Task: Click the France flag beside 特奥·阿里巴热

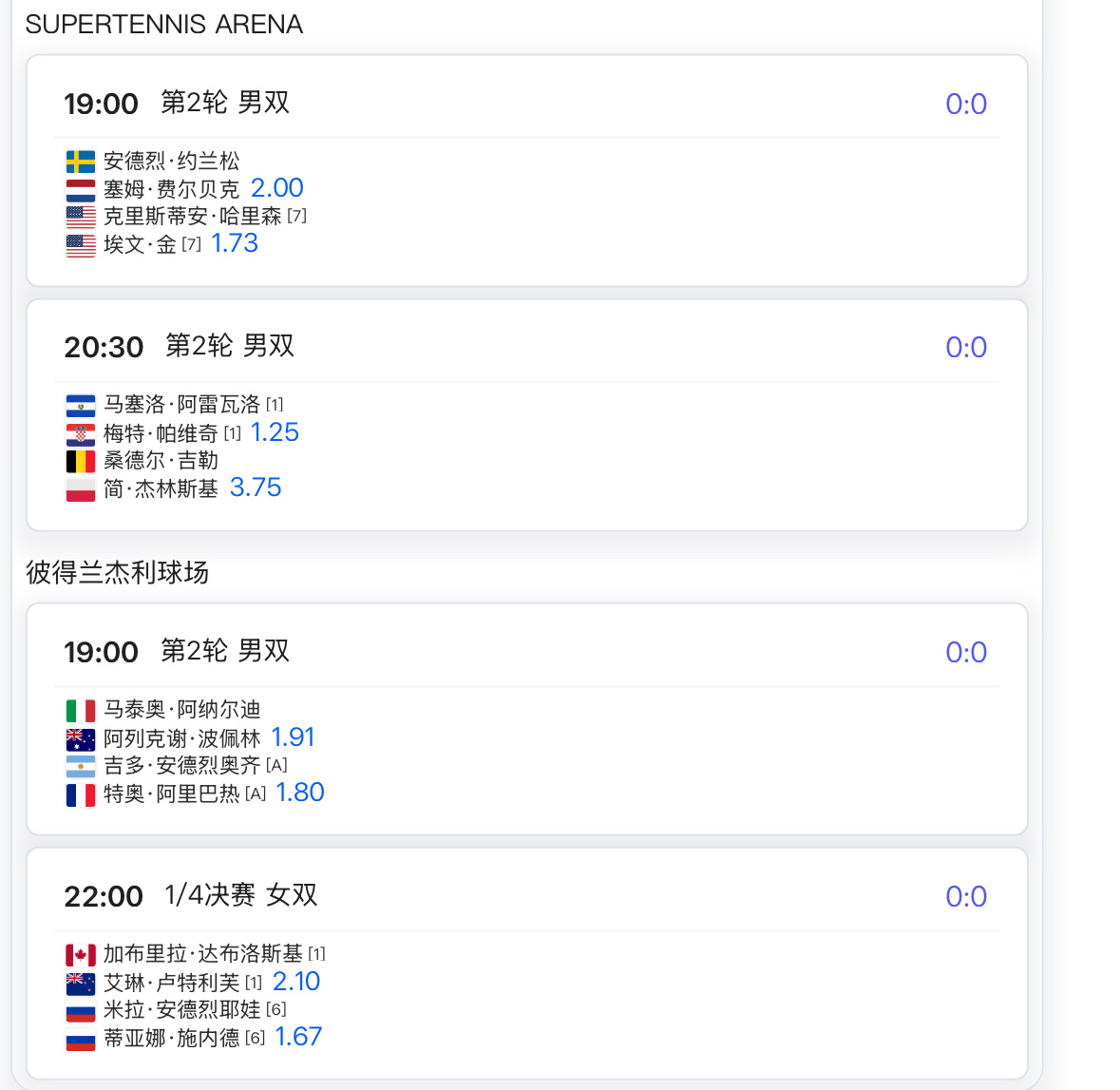Action: [x=81, y=794]
